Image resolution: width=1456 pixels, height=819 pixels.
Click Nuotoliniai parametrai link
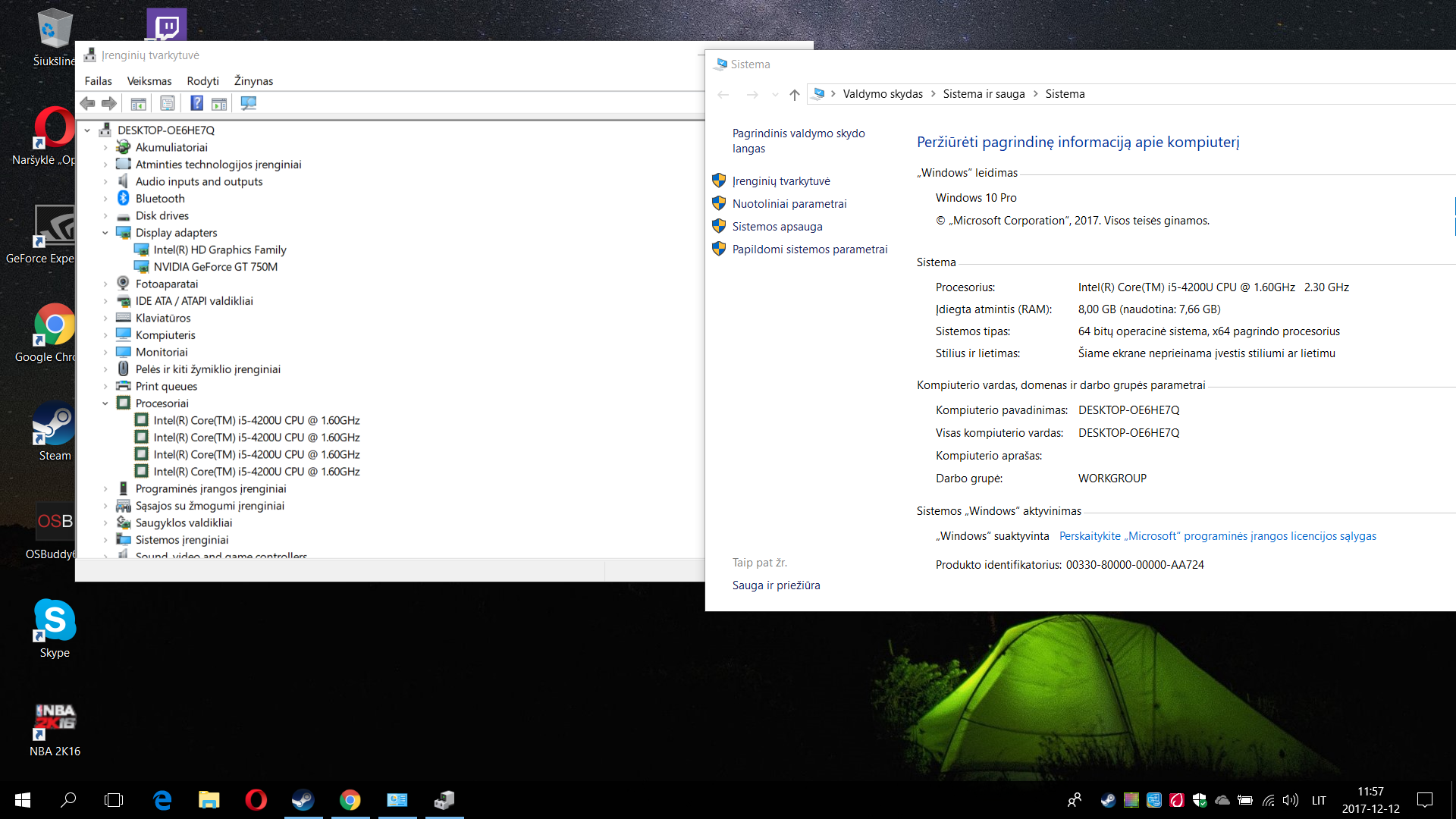(789, 204)
